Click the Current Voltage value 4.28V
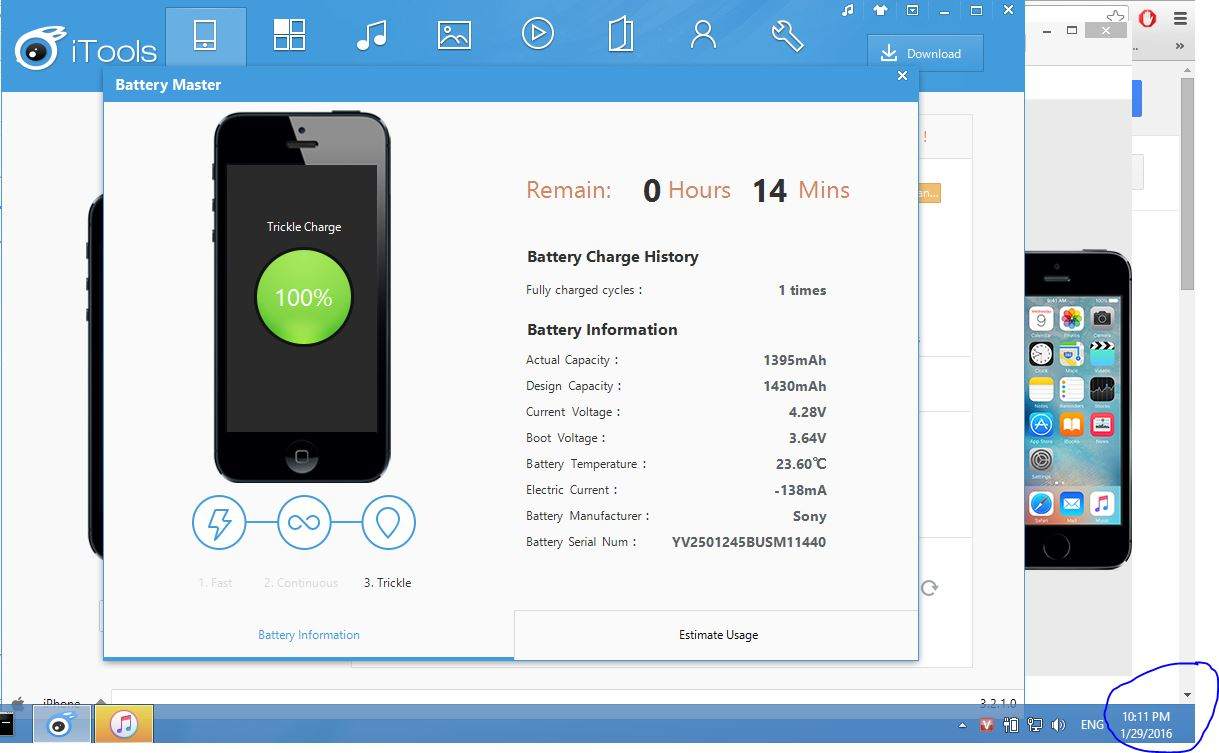Viewport: 1219px width, 753px height. [808, 412]
